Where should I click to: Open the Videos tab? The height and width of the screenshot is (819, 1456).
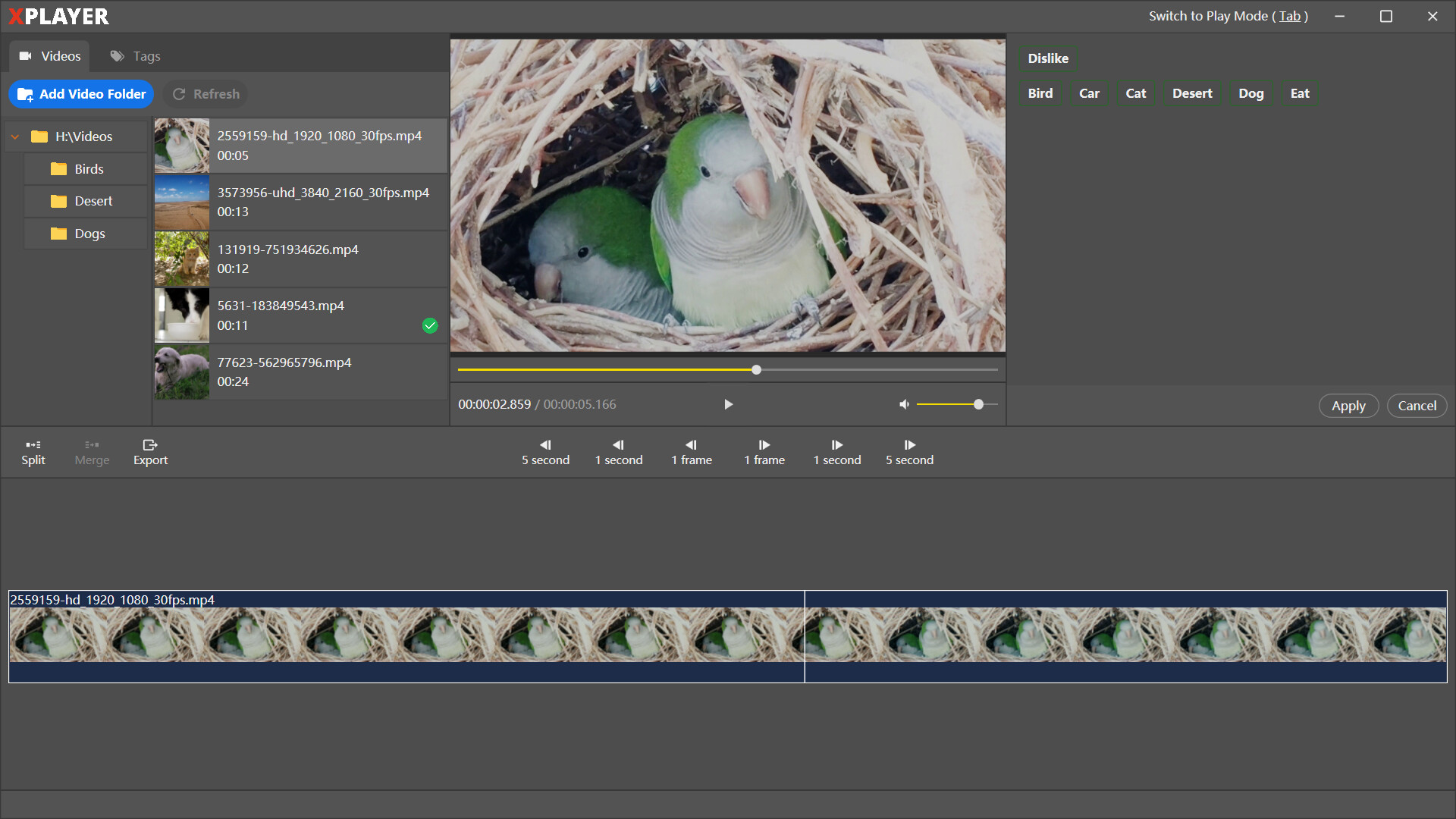(x=49, y=56)
